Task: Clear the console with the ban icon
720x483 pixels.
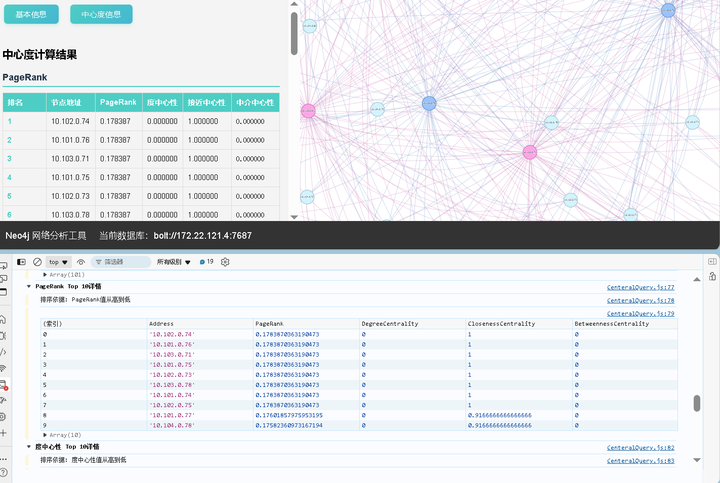Action: tap(37, 262)
